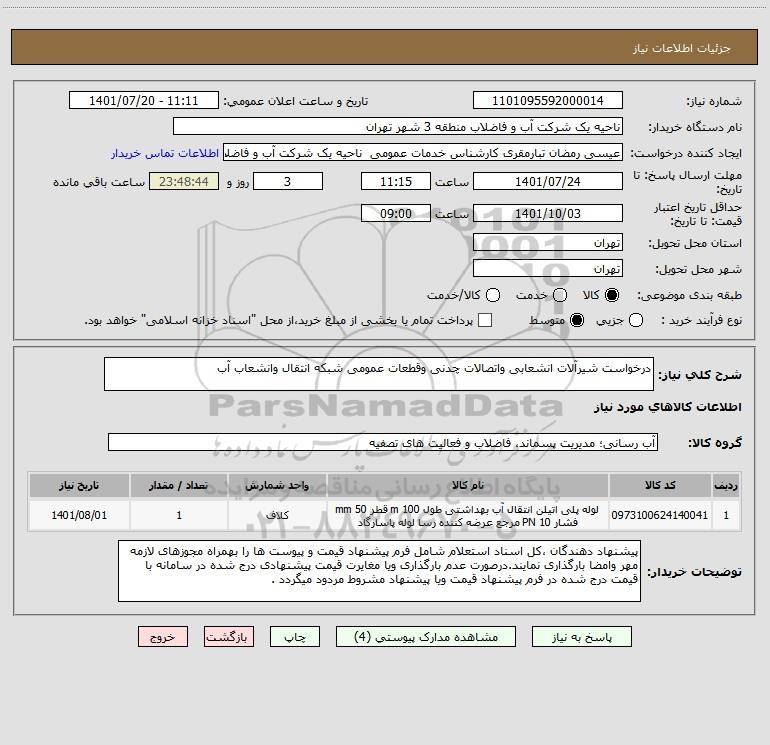Click the ردیف column header

coord(726,485)
